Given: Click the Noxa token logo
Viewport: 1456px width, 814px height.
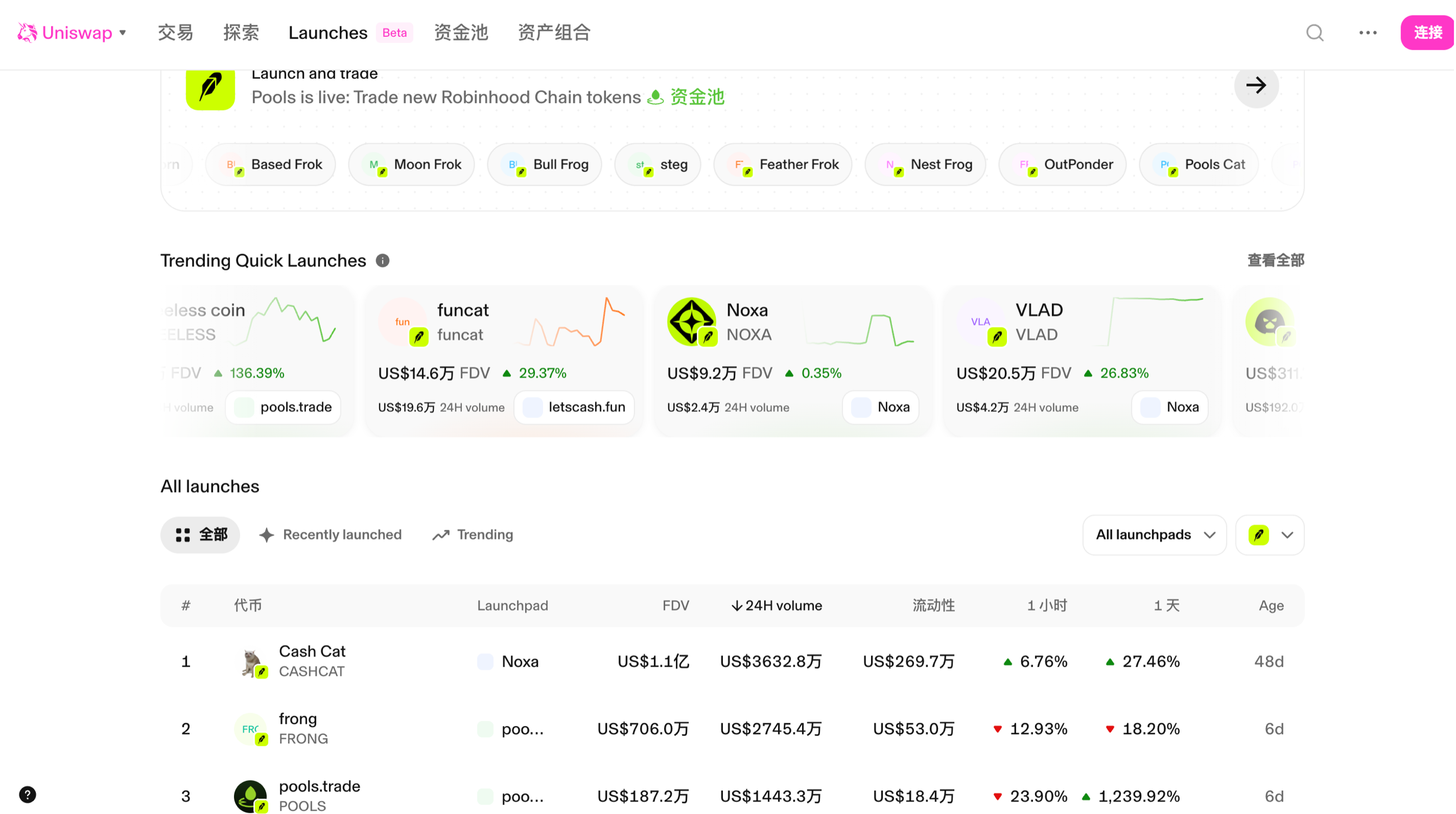Looking at the screenshot, I should (x=692, y=321).
